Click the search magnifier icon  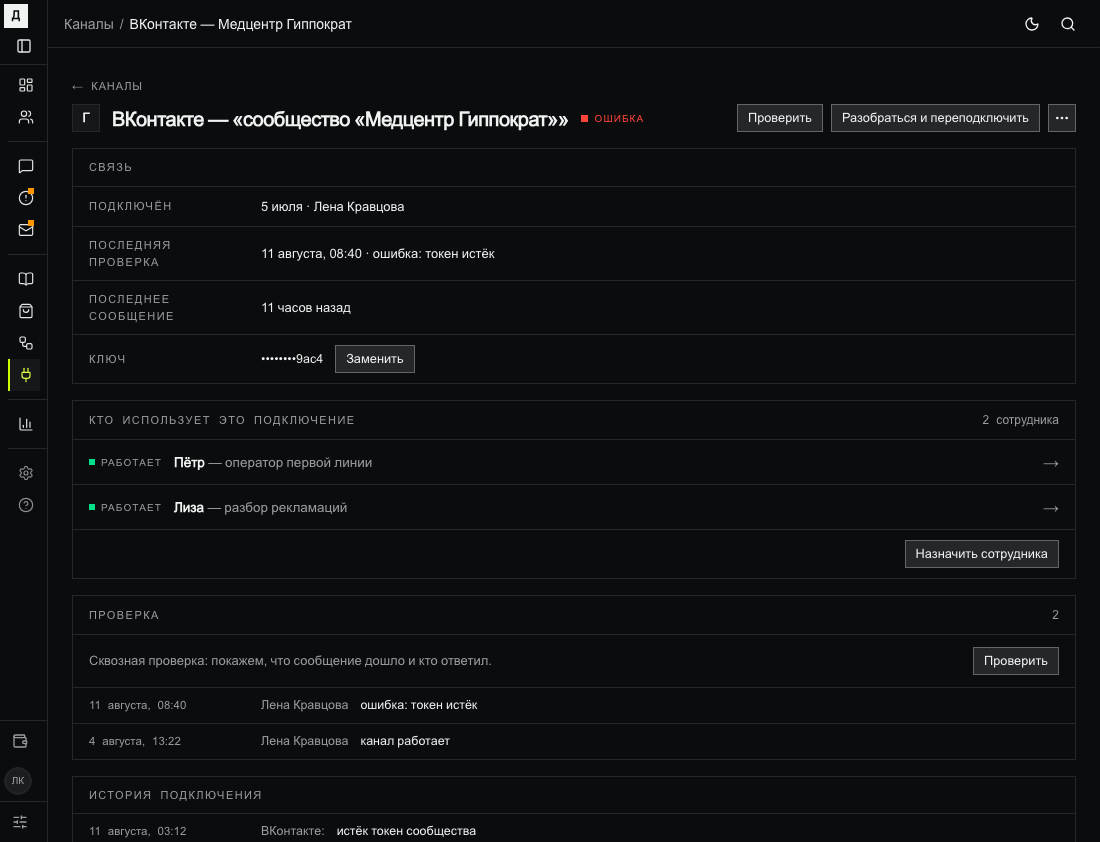(x=1068, y=24)
